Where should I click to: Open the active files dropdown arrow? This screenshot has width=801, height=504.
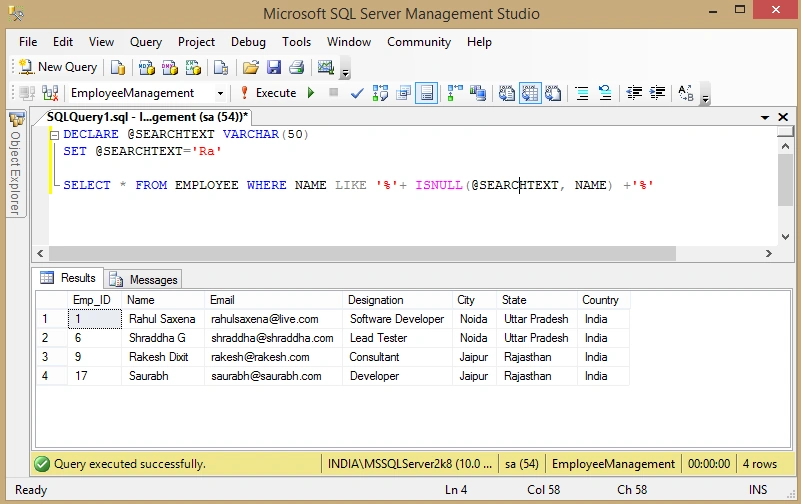(765, 117)
